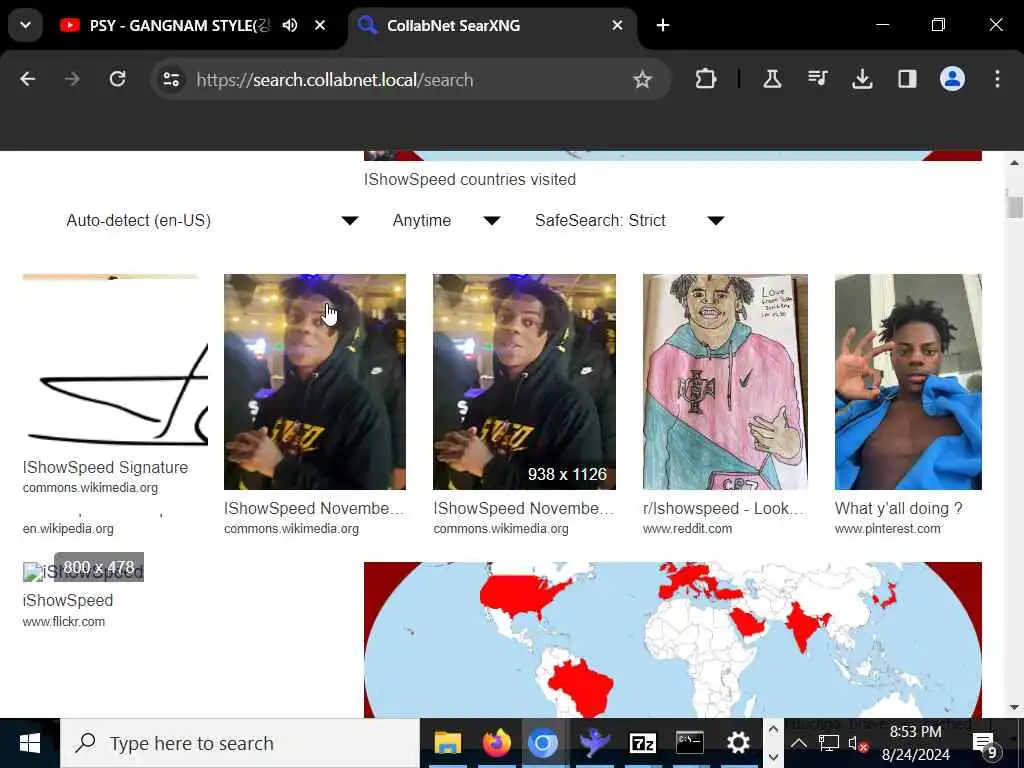Viewport: 1024px width, 768px height.
Task: Open the countries visited world map
Action: [x=673, y=640]
